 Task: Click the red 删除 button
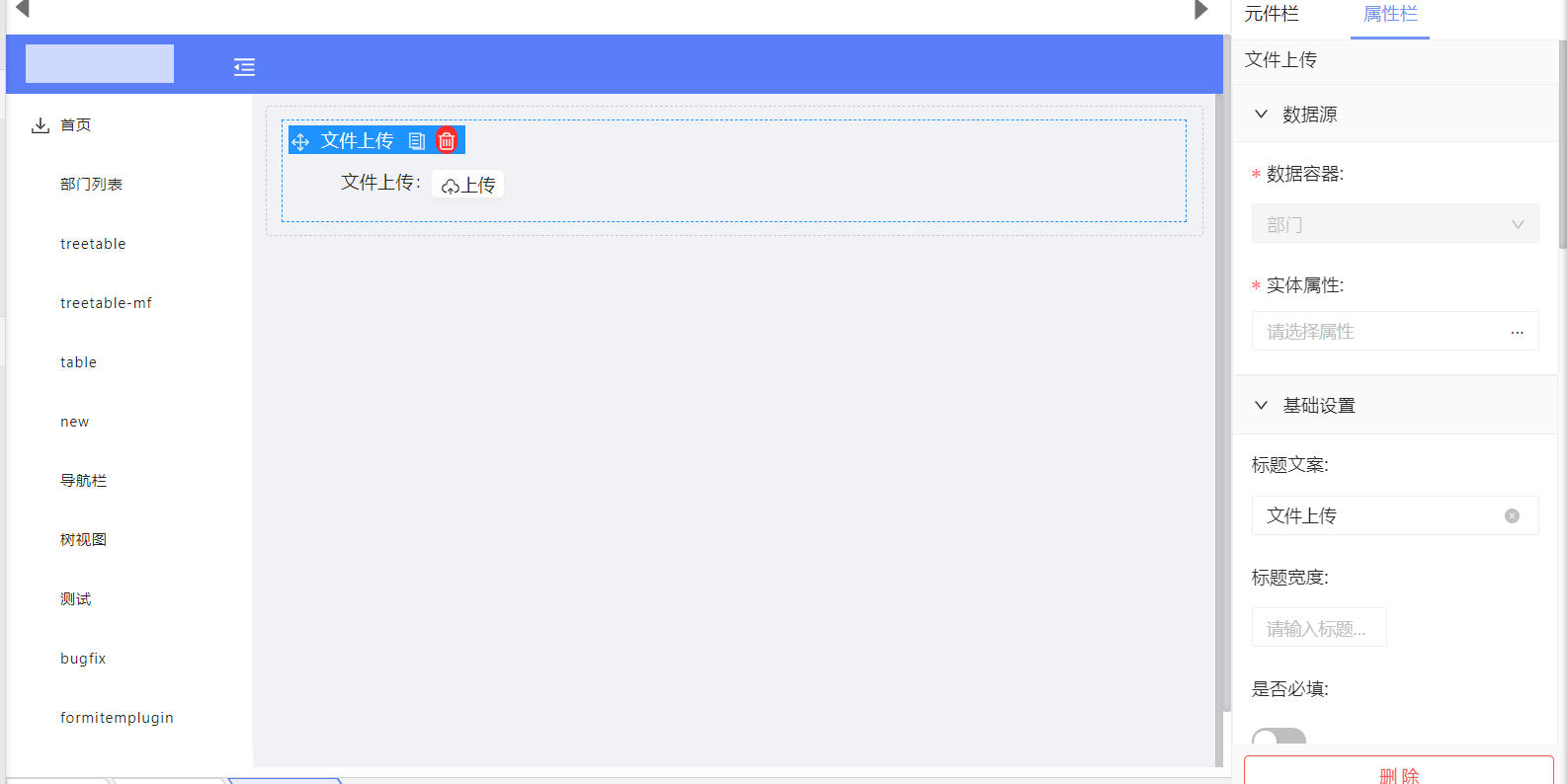(1398, 771)
